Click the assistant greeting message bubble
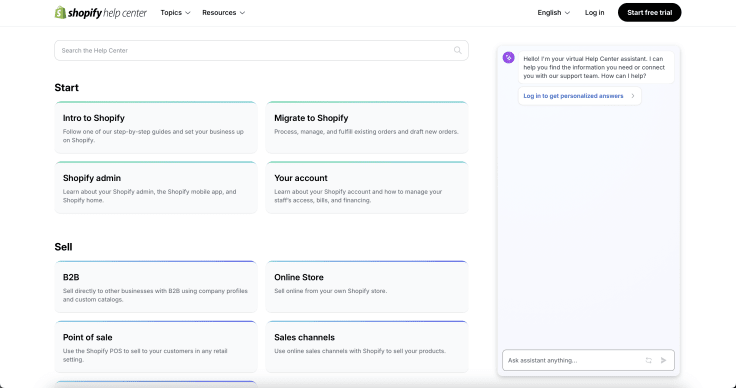Image resolution: width=736 pixels, height=388 pixels. pos(596,68)
